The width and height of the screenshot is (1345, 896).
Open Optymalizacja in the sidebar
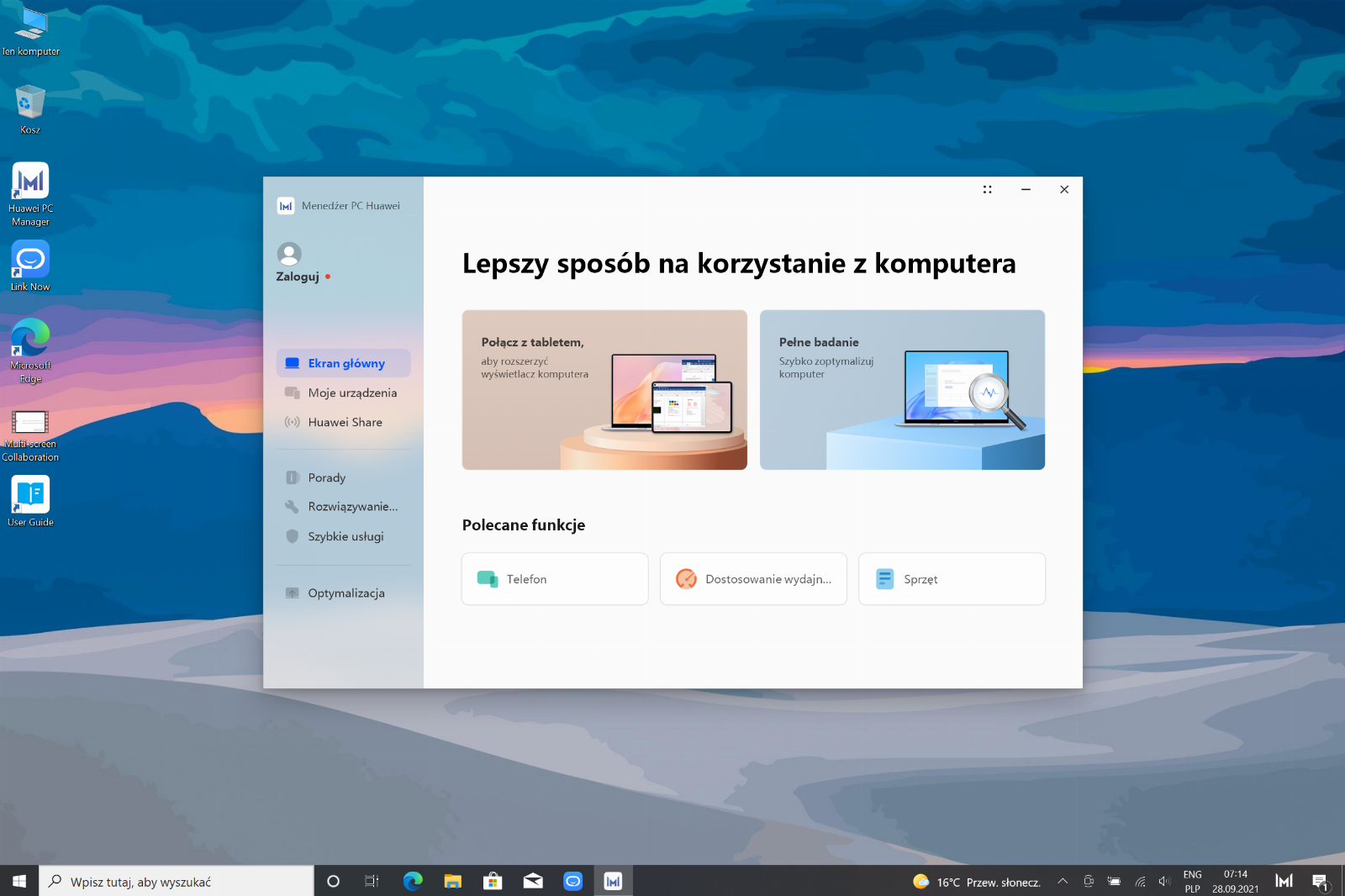tap(343, 593)
